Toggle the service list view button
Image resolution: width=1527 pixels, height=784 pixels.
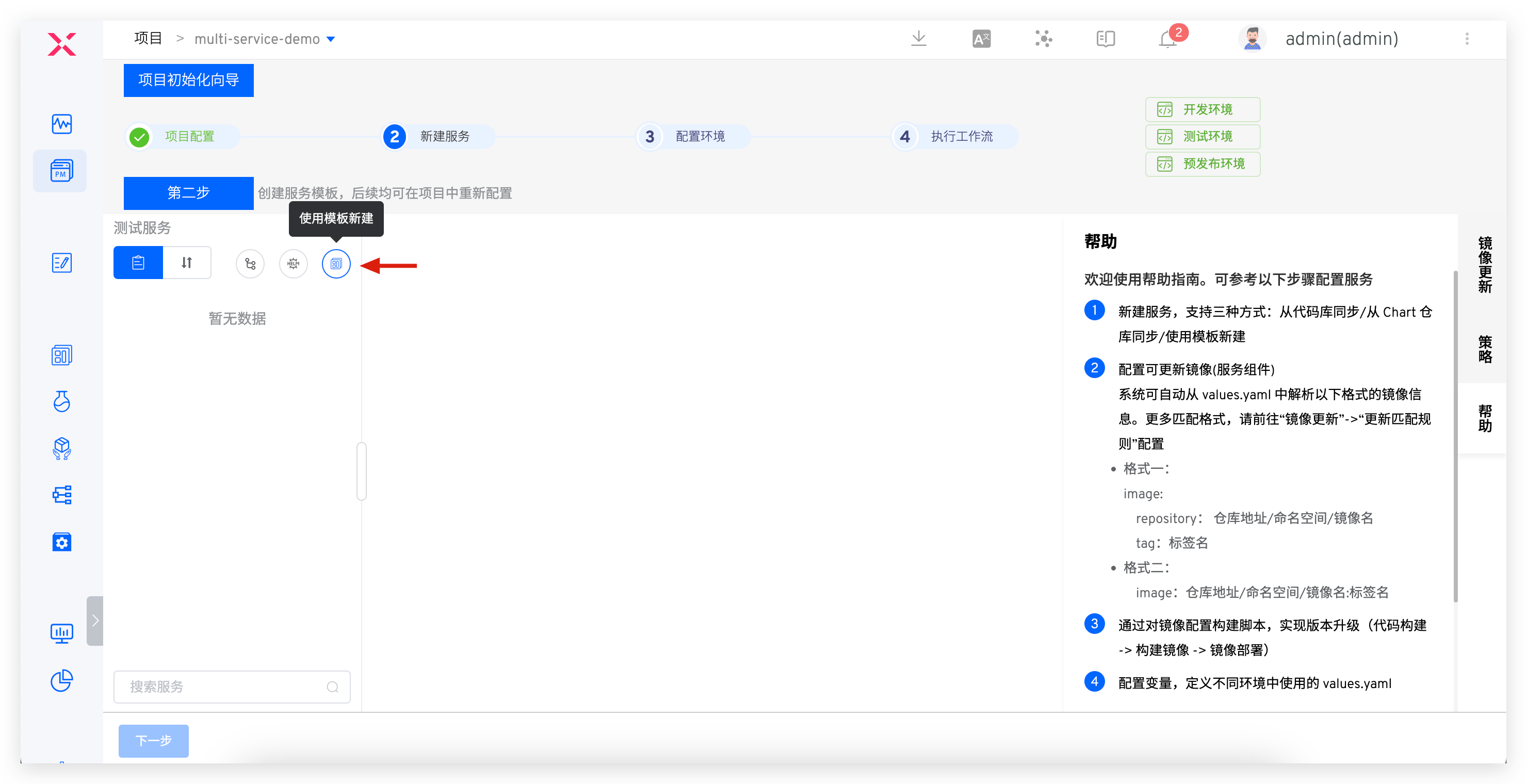coord(138,263)
